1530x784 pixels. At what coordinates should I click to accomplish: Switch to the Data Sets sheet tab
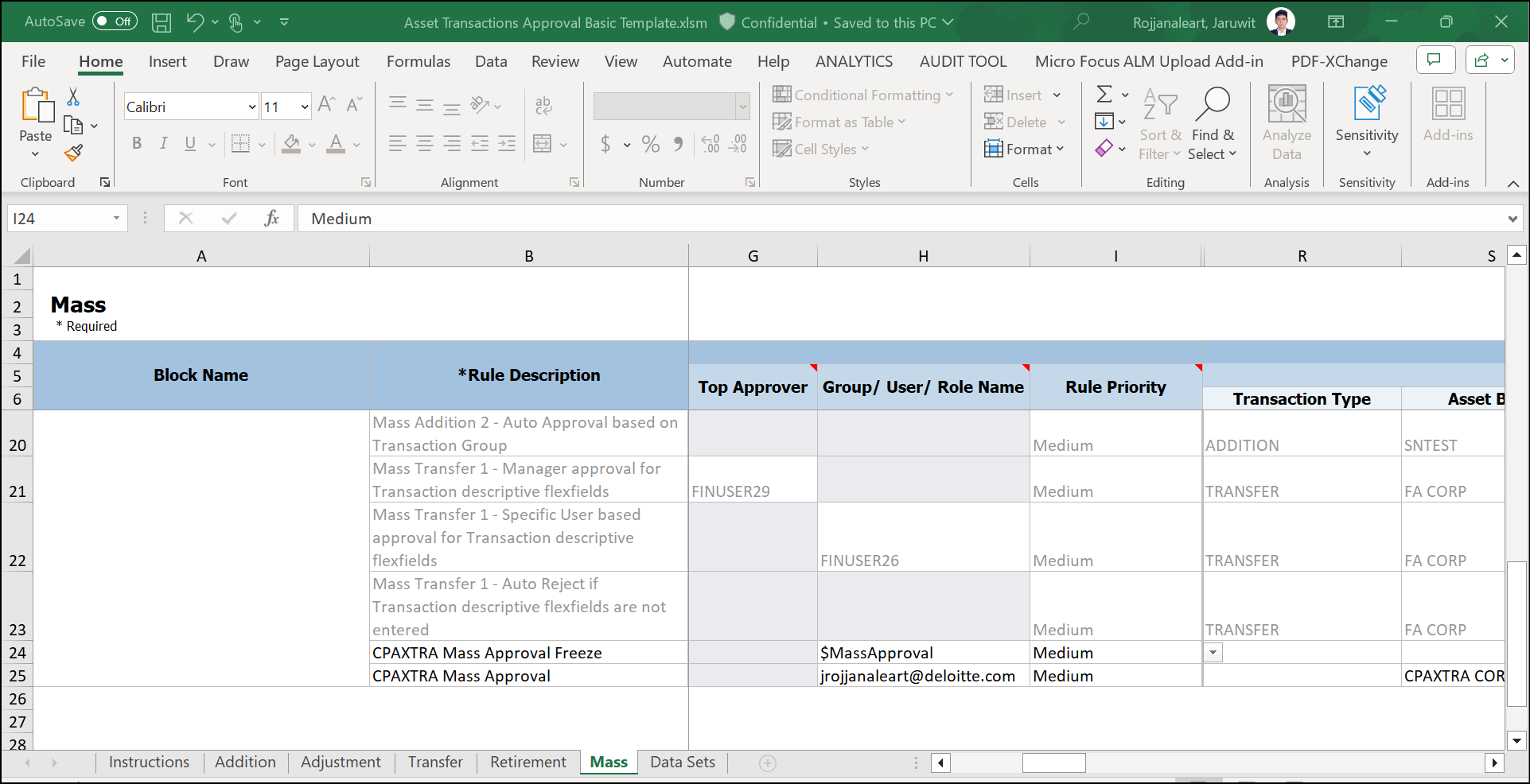pos(682,762)
